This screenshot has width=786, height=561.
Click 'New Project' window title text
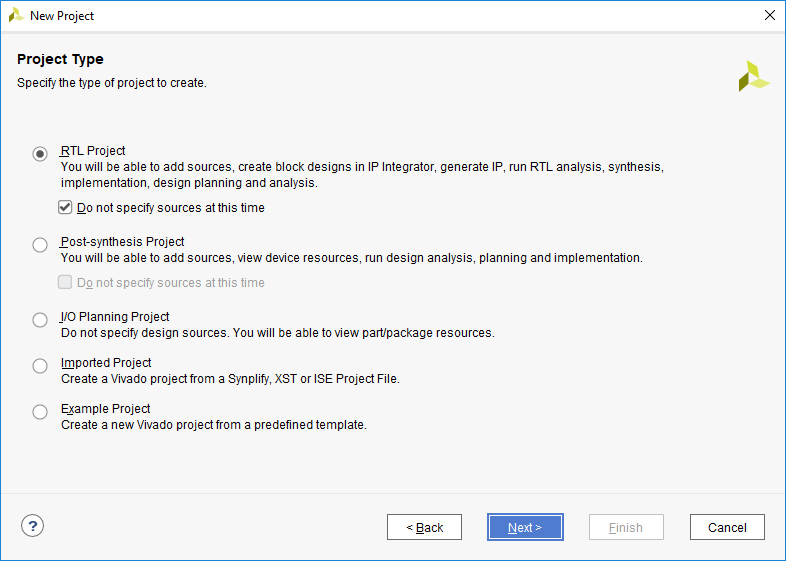pyautogui.click(x=62, y=16)
